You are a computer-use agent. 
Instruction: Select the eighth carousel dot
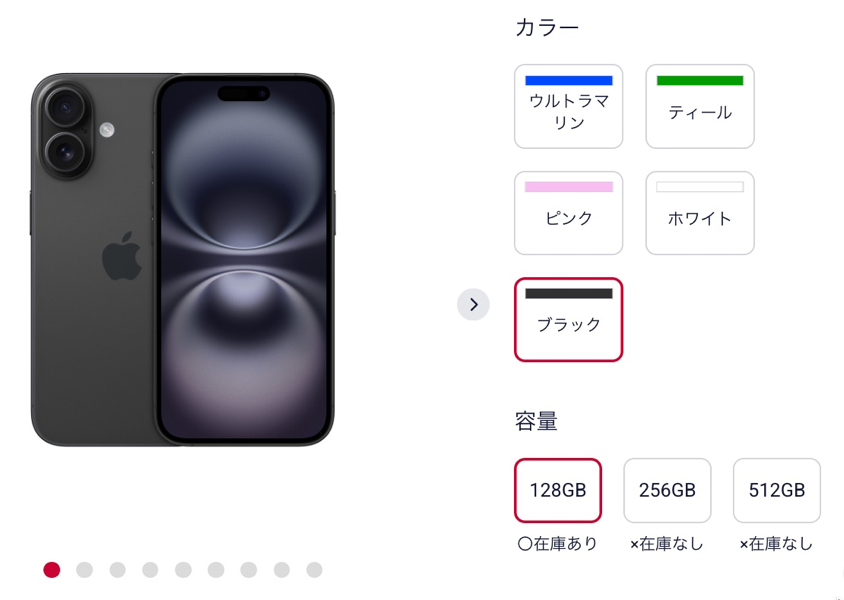click(x=282, y=570)
